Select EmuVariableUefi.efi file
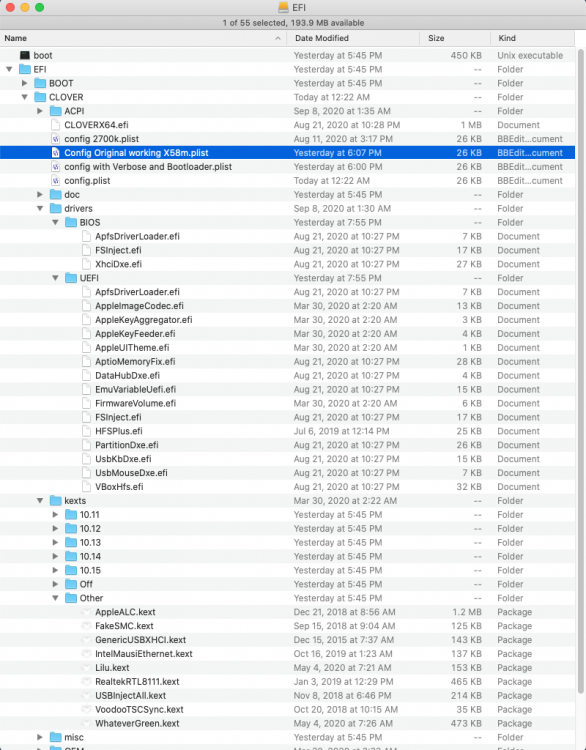The height and width of the screenshot is (750, 586). pos(287,389)
